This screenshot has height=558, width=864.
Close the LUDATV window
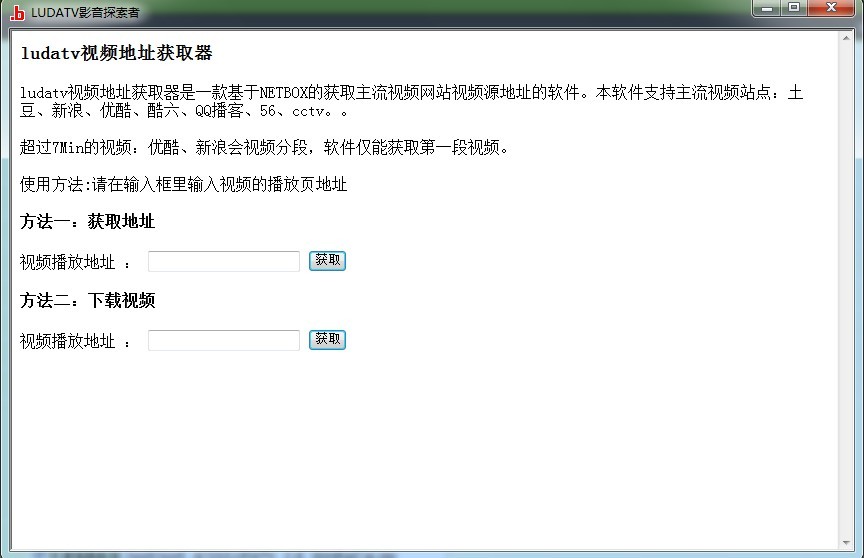(x=831, y=8)
